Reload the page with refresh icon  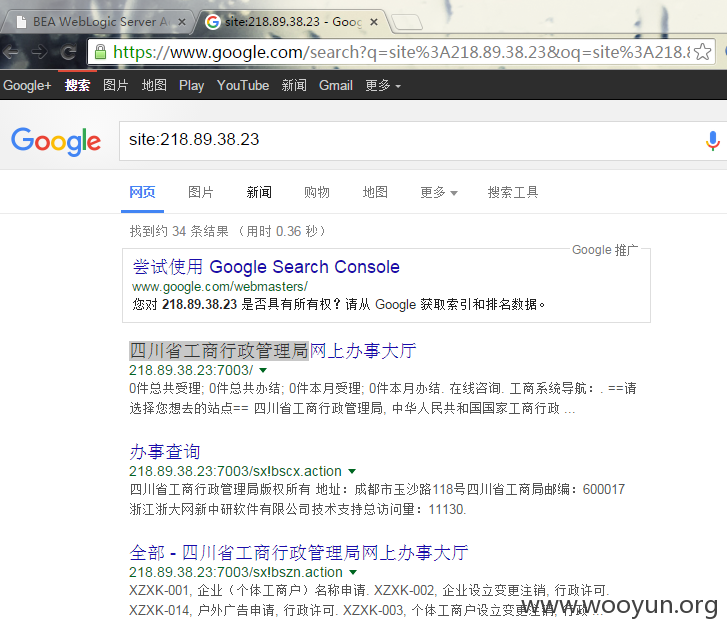(x=69, y=52)
